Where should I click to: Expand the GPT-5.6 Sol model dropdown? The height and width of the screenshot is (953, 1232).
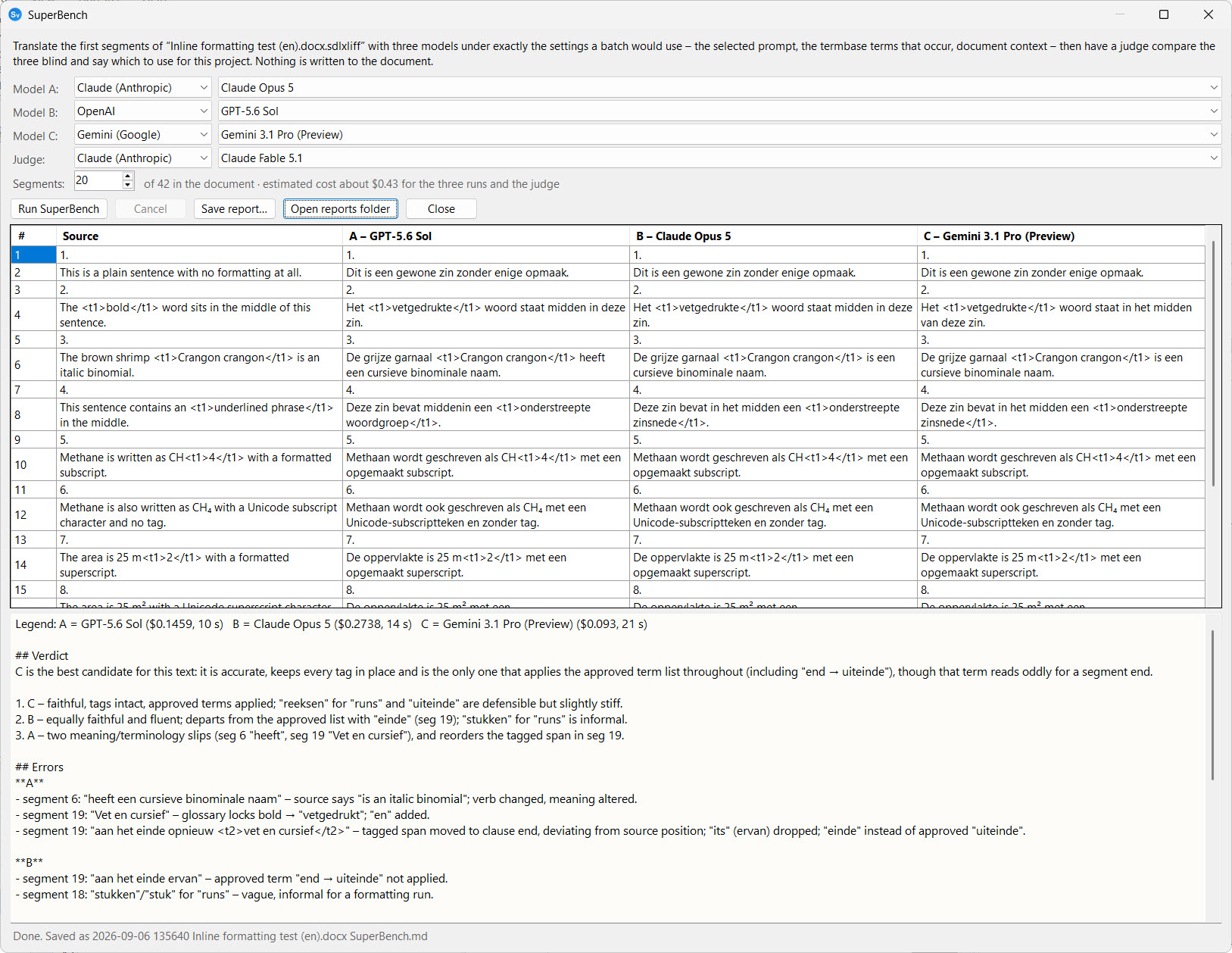(719, 111)
